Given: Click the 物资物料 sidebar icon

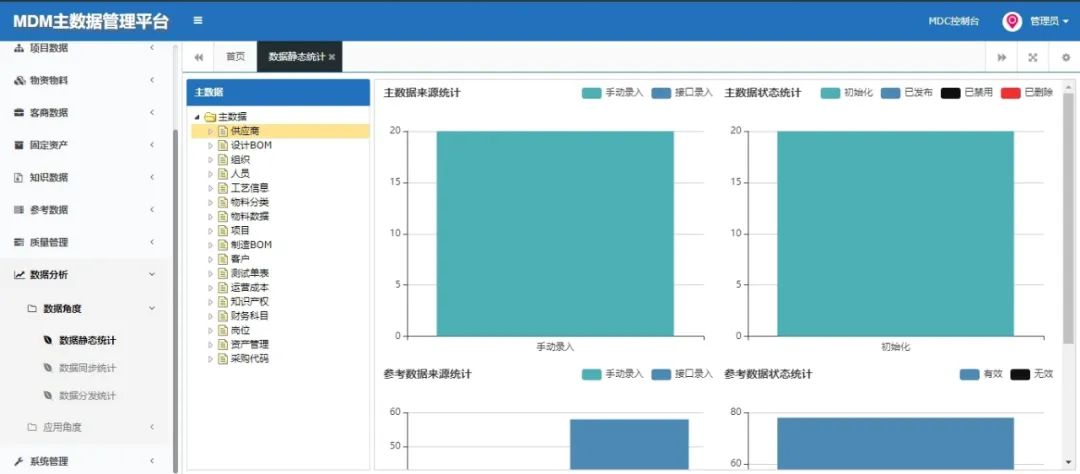Looking at the screenshot, I should (19, 80).
